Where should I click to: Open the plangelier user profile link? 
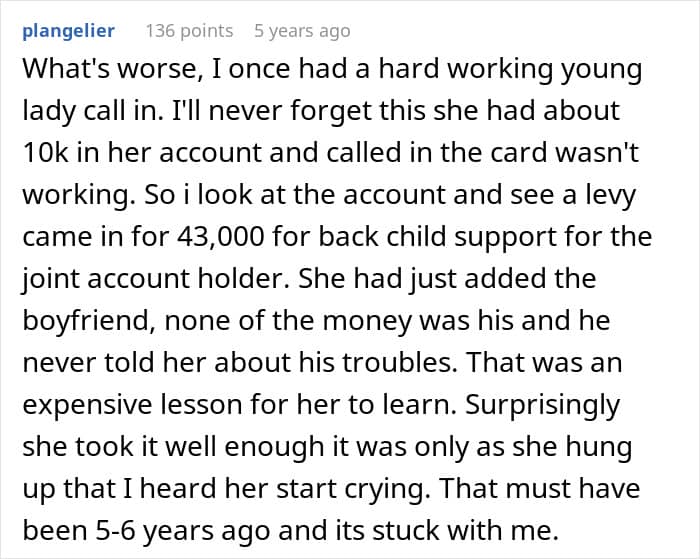68,31
